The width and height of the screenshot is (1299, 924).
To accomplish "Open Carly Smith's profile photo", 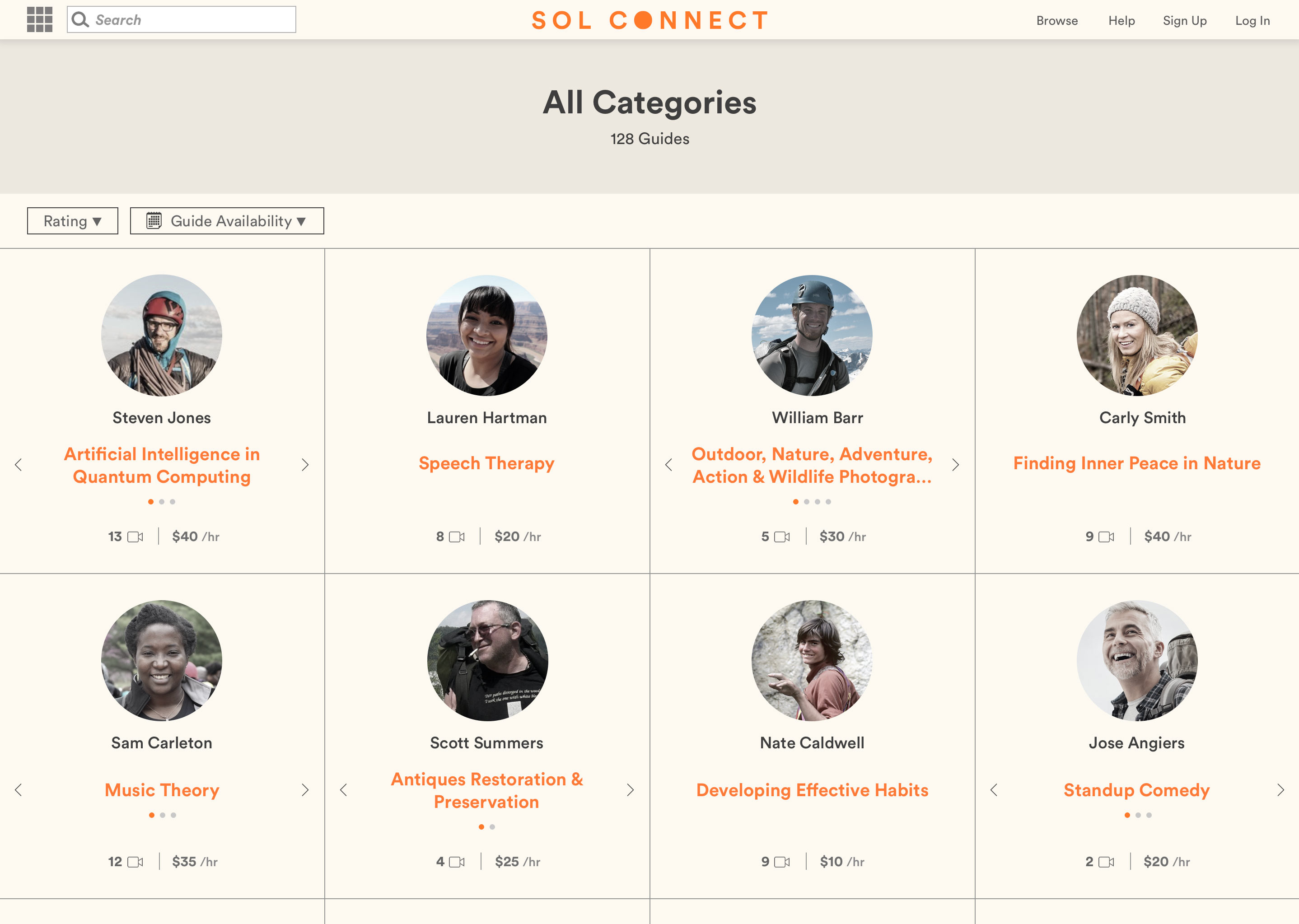I will 1137,336.
